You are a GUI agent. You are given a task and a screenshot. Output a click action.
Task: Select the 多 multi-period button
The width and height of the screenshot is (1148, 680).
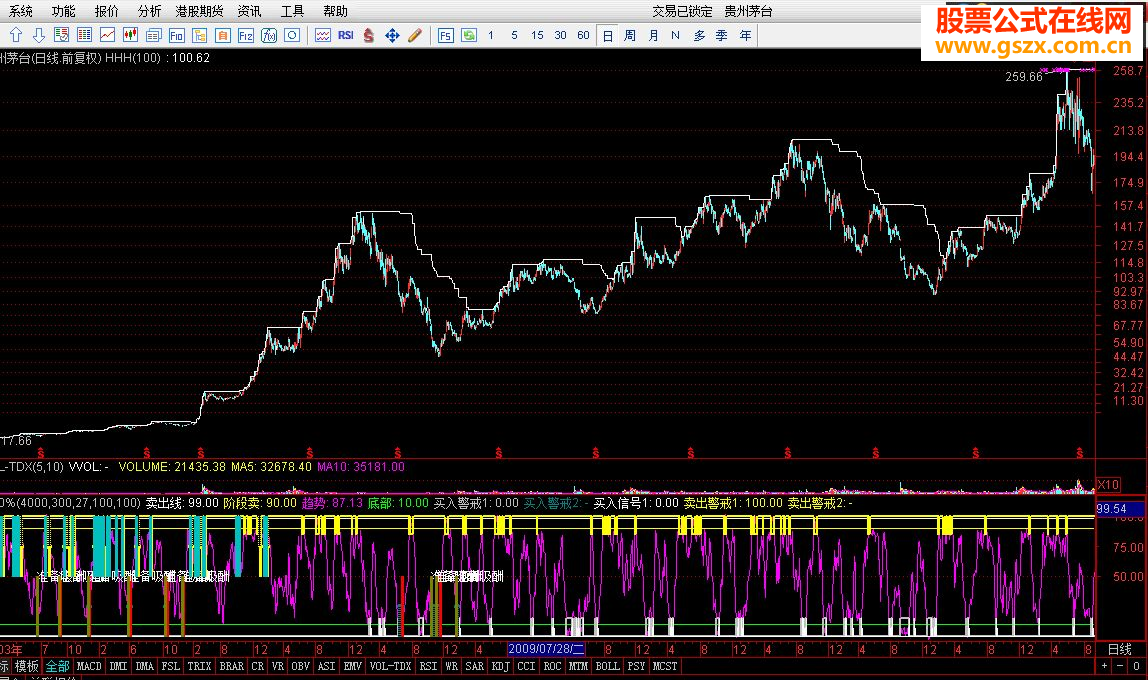pyautogui.click(x=699, y=35)
